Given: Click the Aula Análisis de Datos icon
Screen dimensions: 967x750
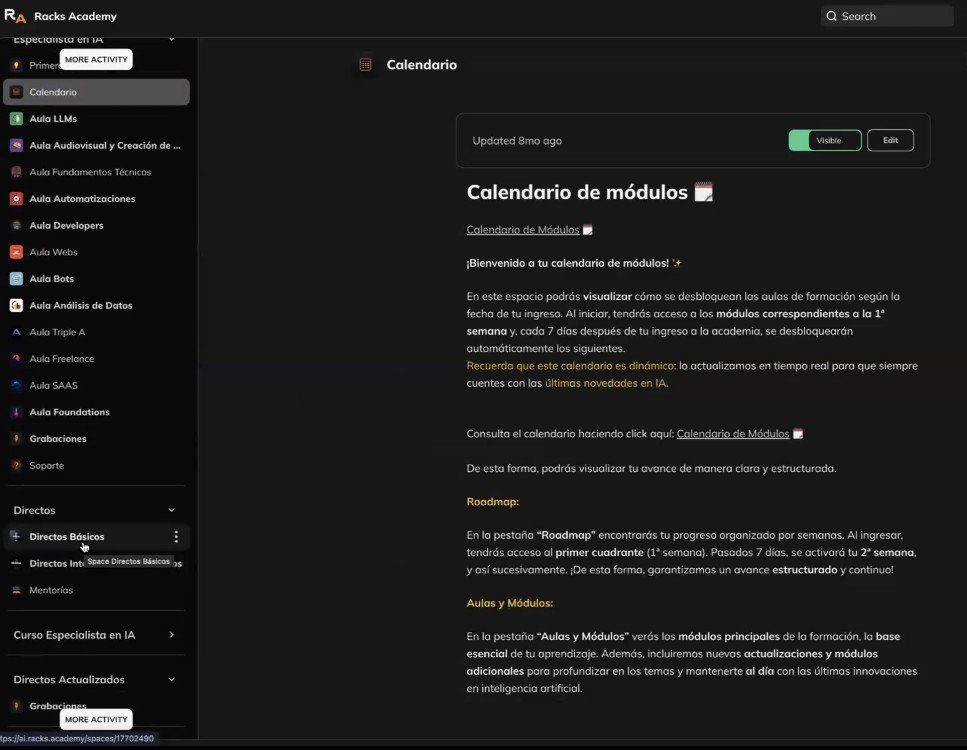Looking at the screenshot, I should click(x=16, y=305).
